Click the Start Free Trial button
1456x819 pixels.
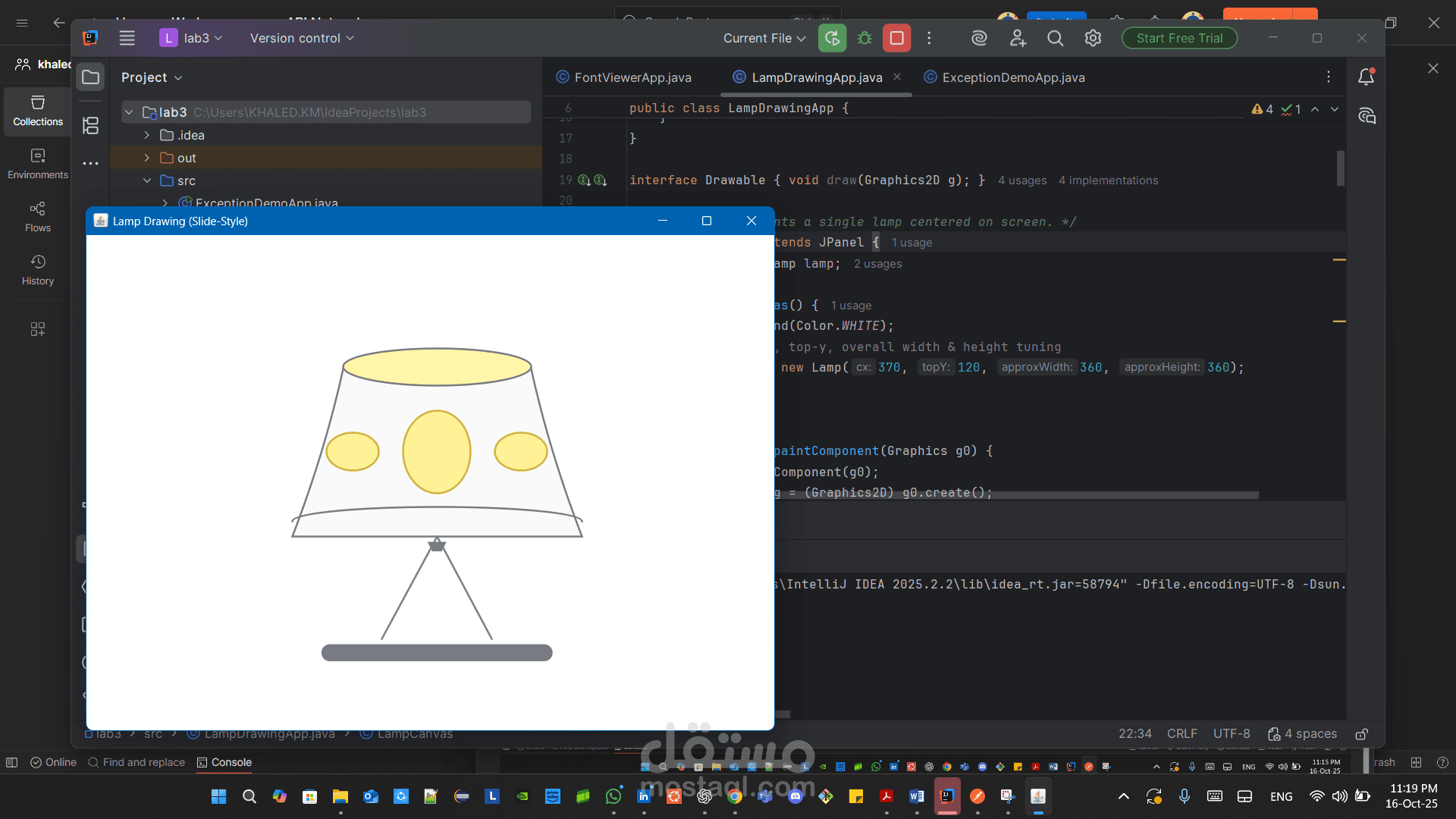pos(1179,38)
